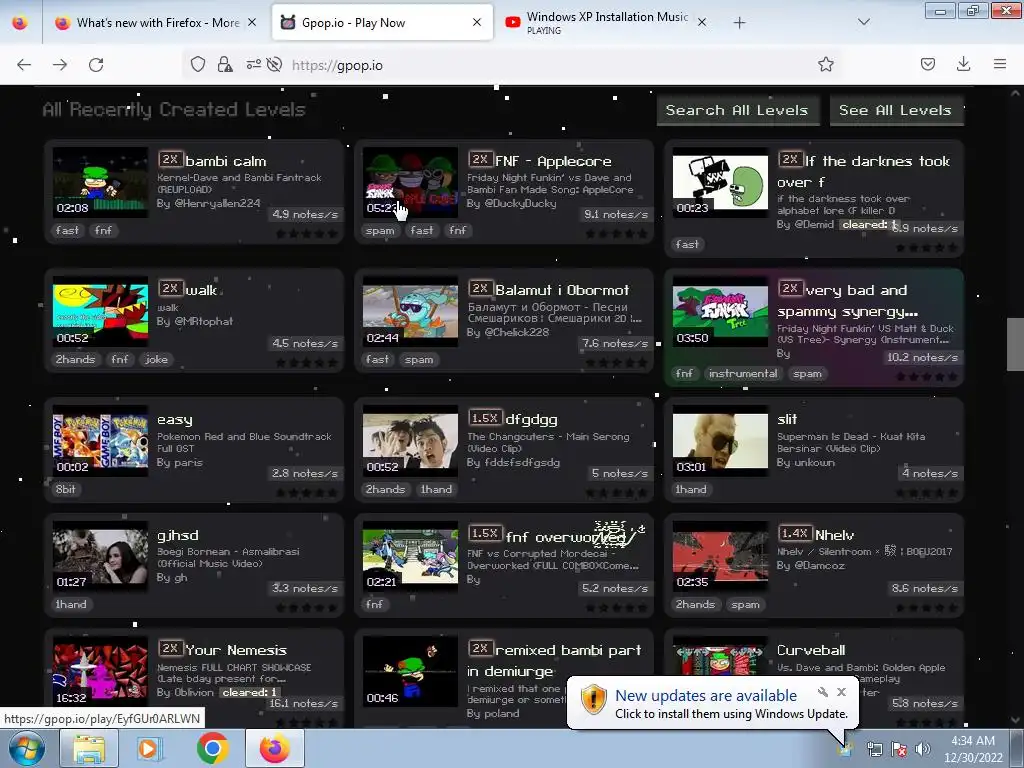Open the network status tray icon
Image resolution: width=1024 pixels, height=768 pixels.
click(x=874, y=749)
